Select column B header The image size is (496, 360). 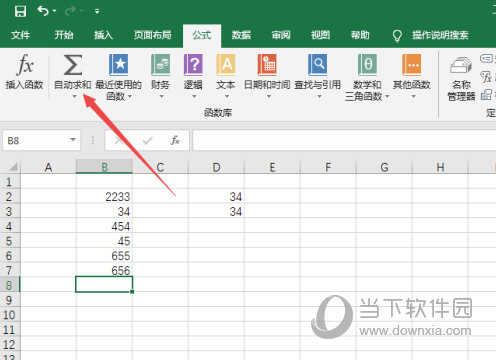click(x=104, y=167)
